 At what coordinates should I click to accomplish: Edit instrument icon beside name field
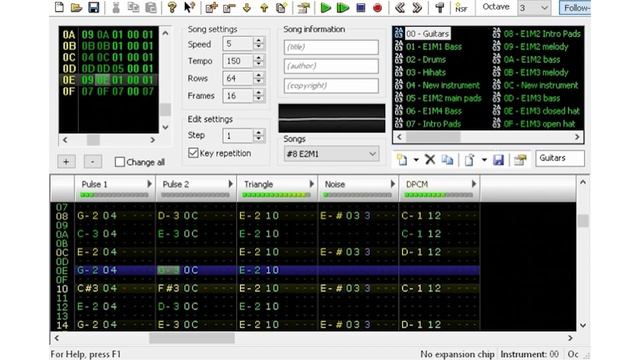tap(520, 160)
